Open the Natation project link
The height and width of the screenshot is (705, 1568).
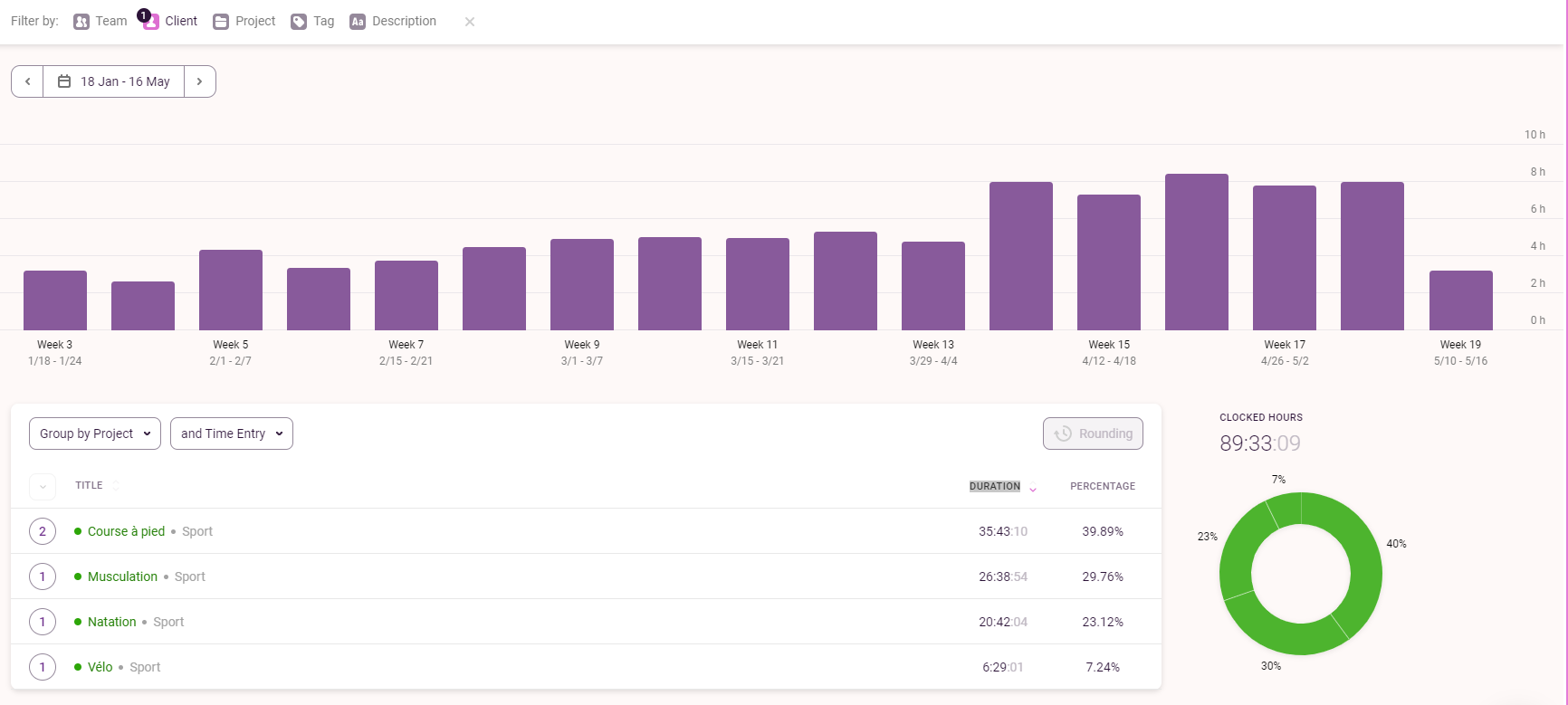(111, 622)
